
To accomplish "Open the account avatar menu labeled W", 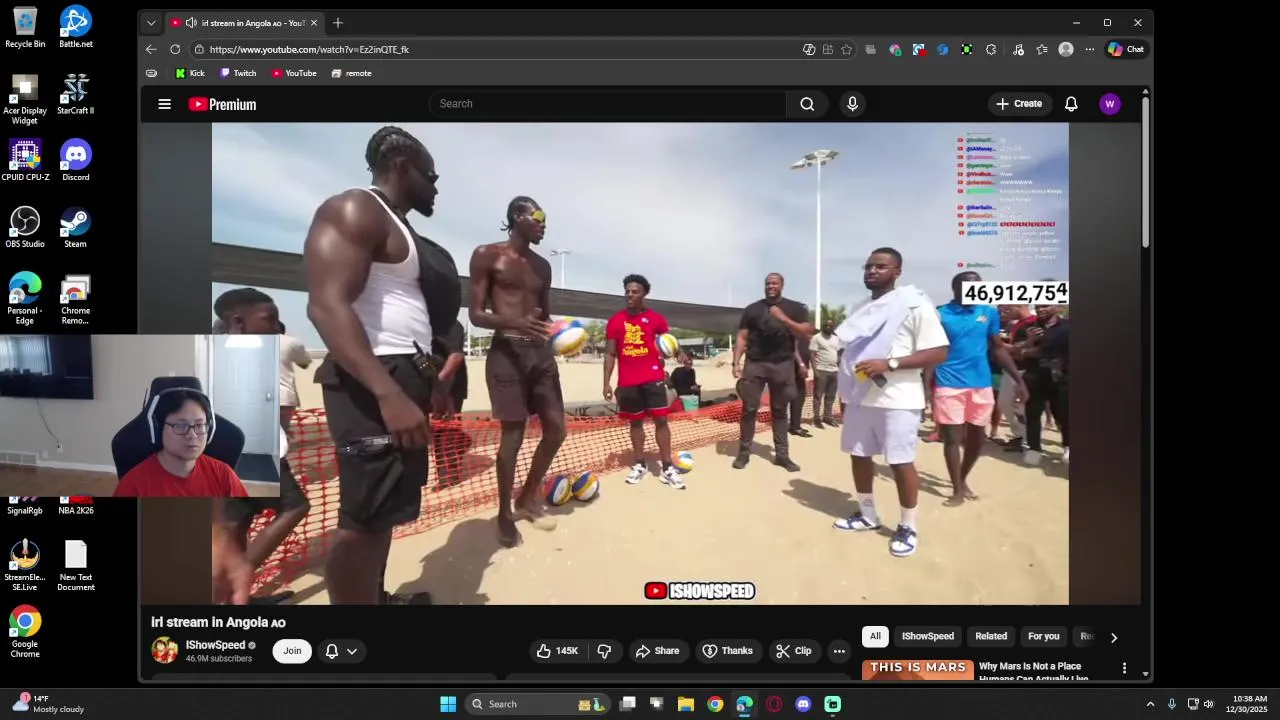I will 1109,104.
